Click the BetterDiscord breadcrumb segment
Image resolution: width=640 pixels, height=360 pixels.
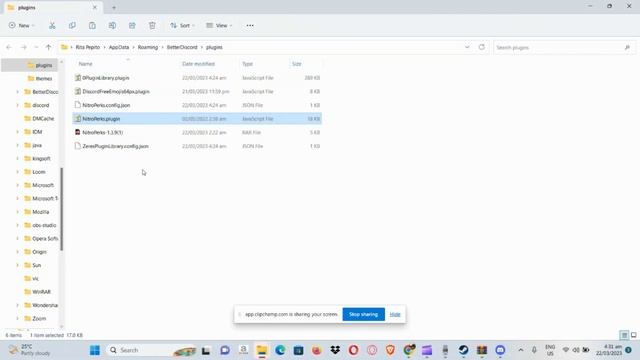tap(182, 47)
